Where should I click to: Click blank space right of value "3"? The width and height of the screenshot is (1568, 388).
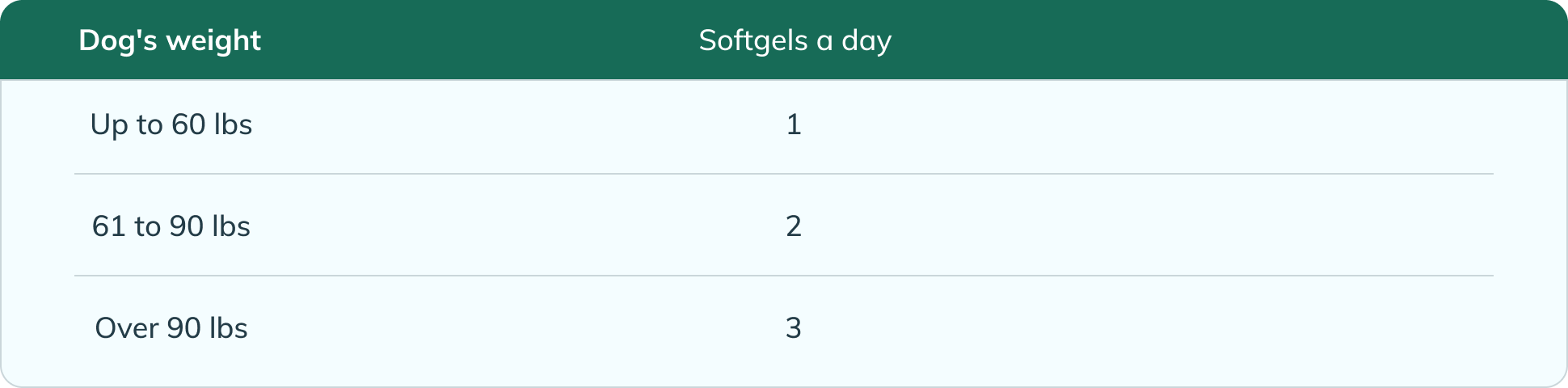(1148, 328)
